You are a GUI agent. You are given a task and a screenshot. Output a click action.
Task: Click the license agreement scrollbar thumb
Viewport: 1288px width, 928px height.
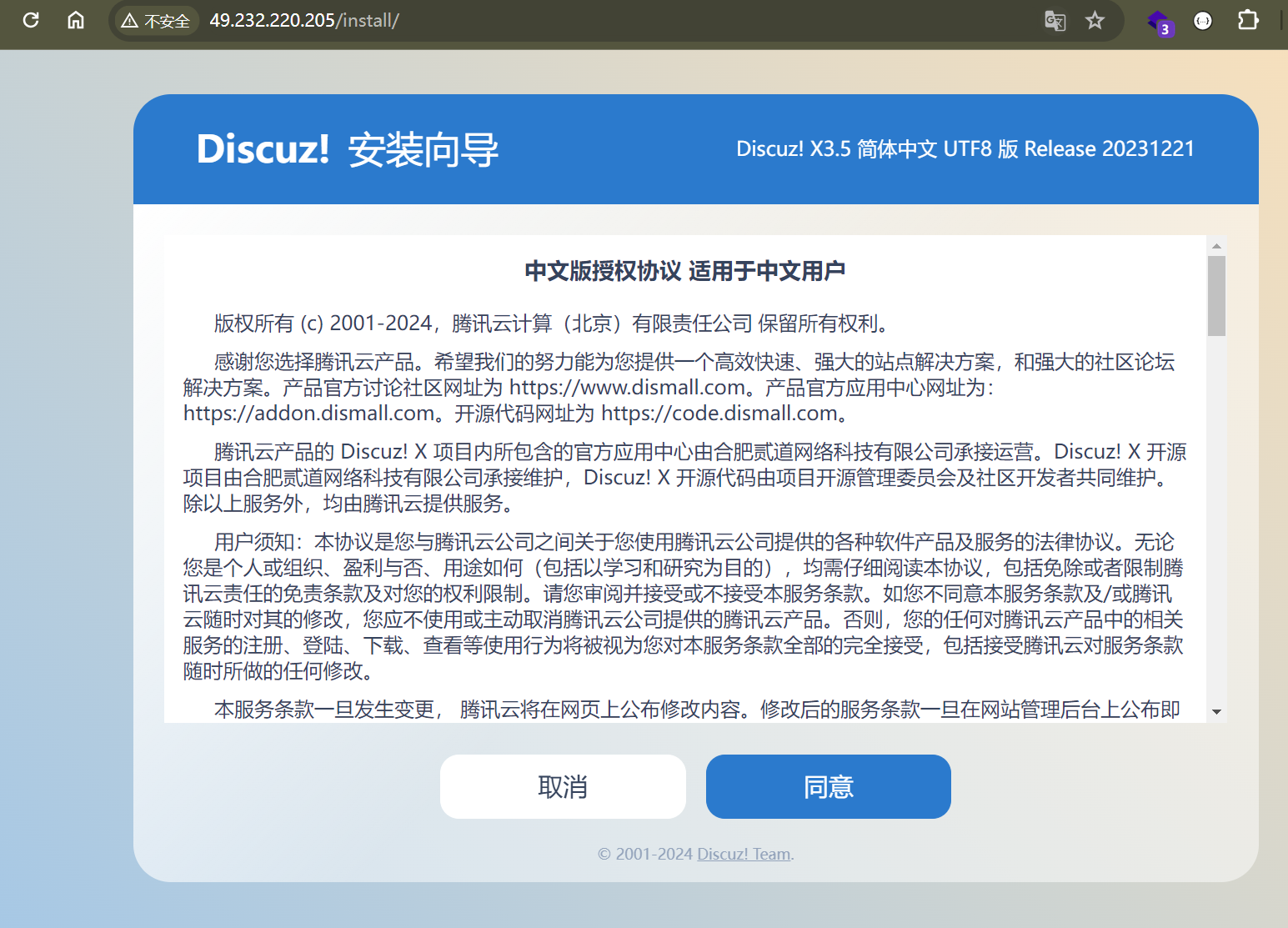(1216, 296)
